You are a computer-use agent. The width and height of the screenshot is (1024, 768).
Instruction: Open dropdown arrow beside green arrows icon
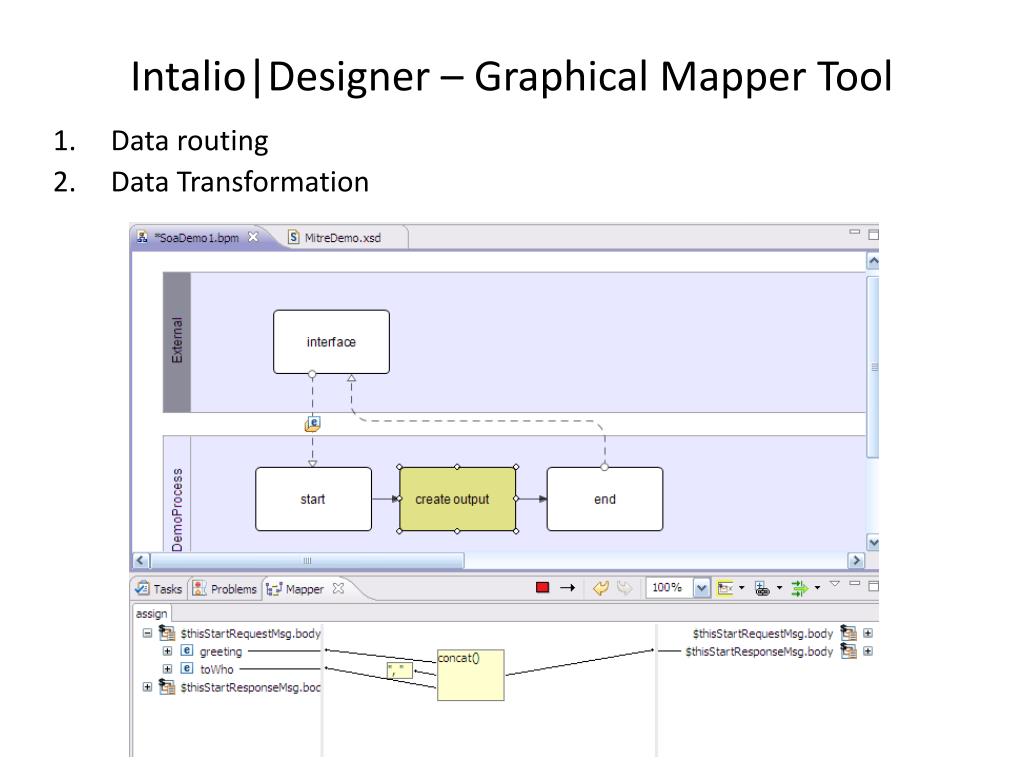(x=817, y=588)
